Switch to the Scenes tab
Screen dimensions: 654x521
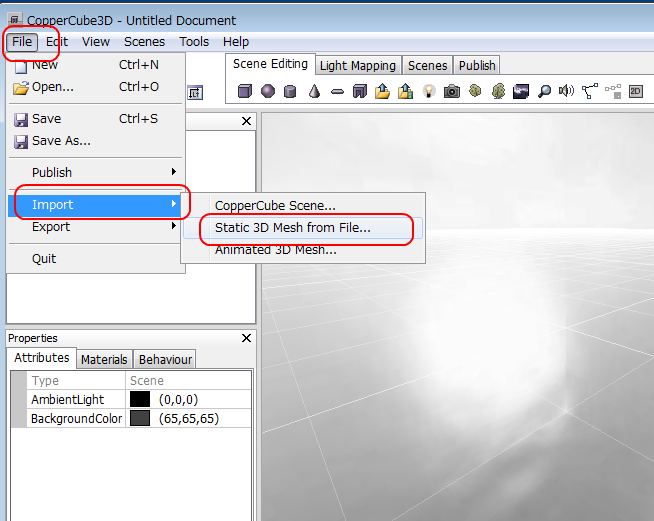click(428, 66)
